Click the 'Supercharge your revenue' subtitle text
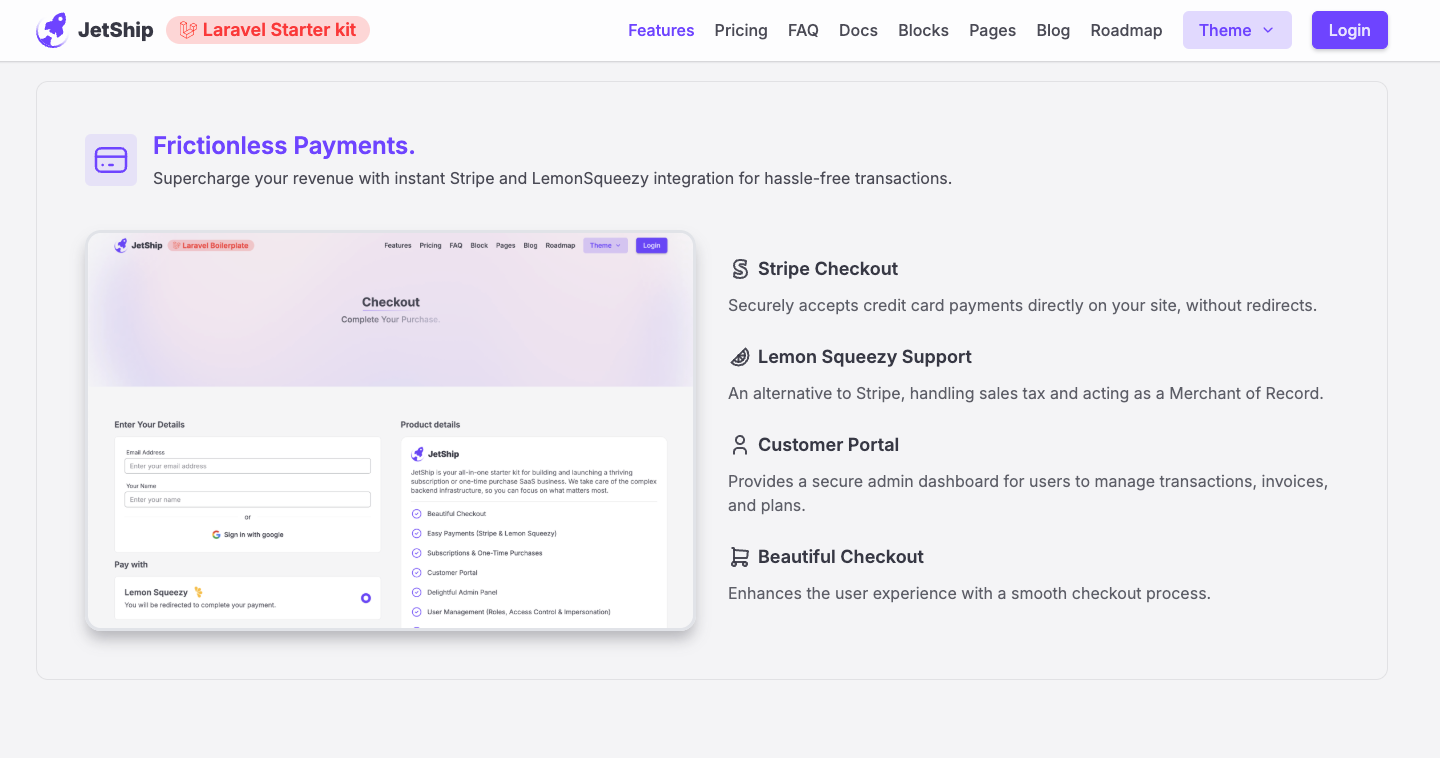1440x758 pixels. click(552, 179)
